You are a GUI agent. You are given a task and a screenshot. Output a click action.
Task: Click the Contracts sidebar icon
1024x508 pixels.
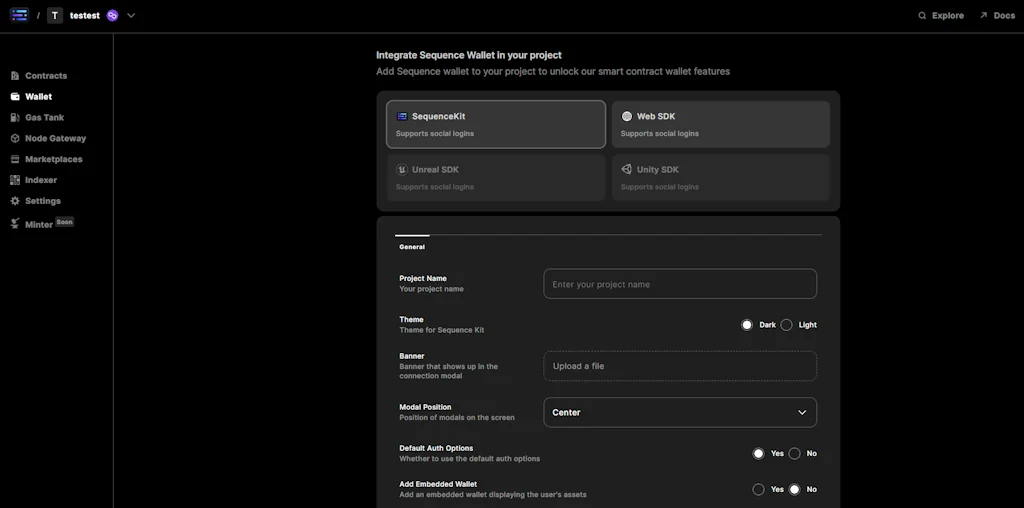pyautogui.click(x=15, y=76)
